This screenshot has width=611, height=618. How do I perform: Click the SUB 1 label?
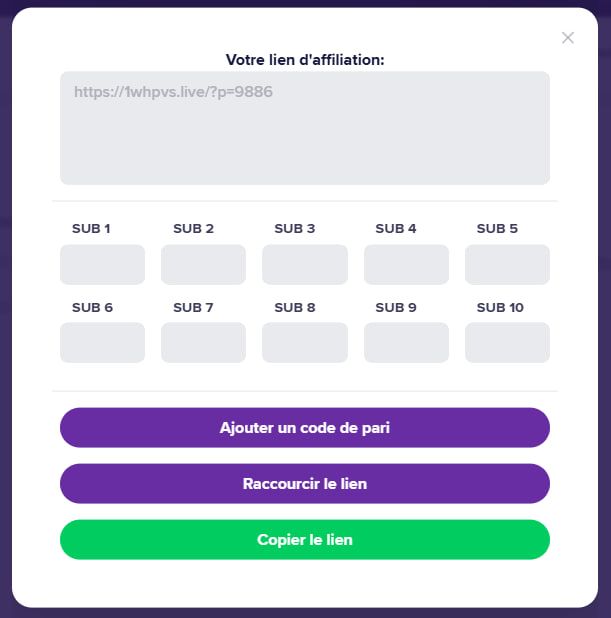[x=91, y=229]
